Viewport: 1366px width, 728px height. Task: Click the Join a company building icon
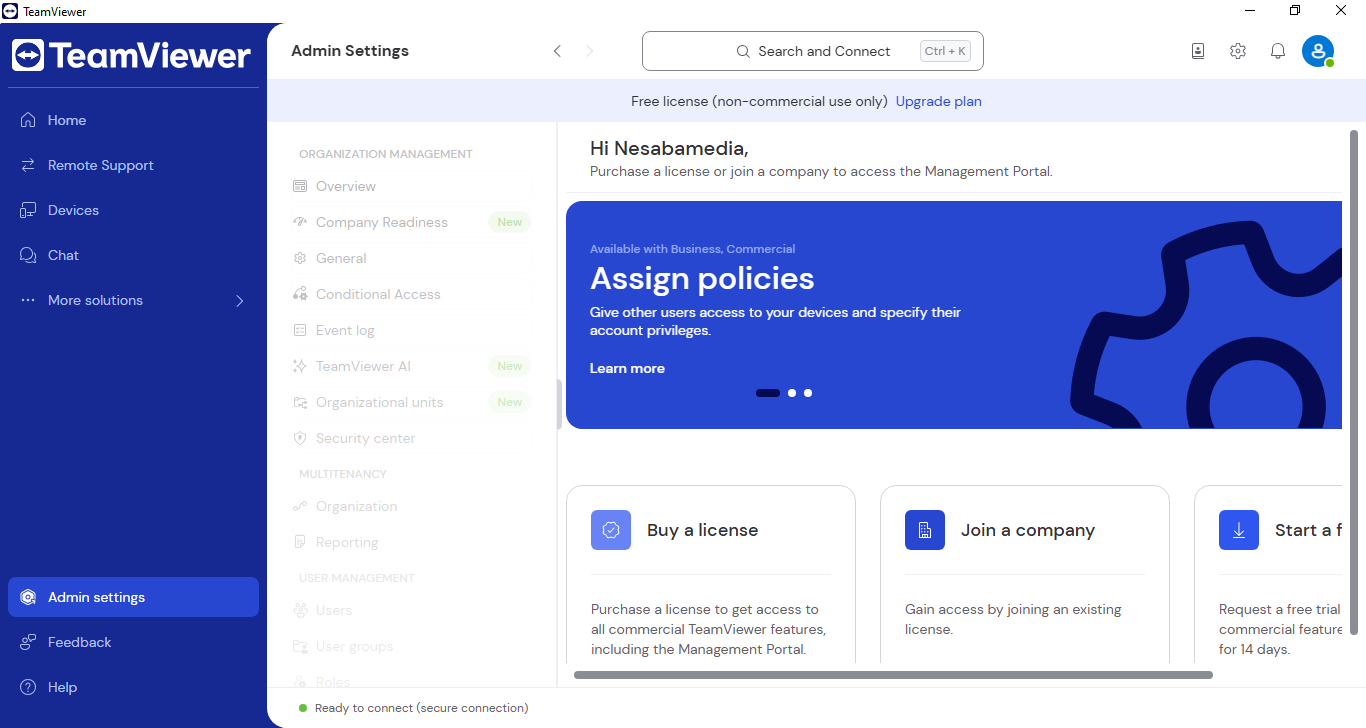[925, 530]
